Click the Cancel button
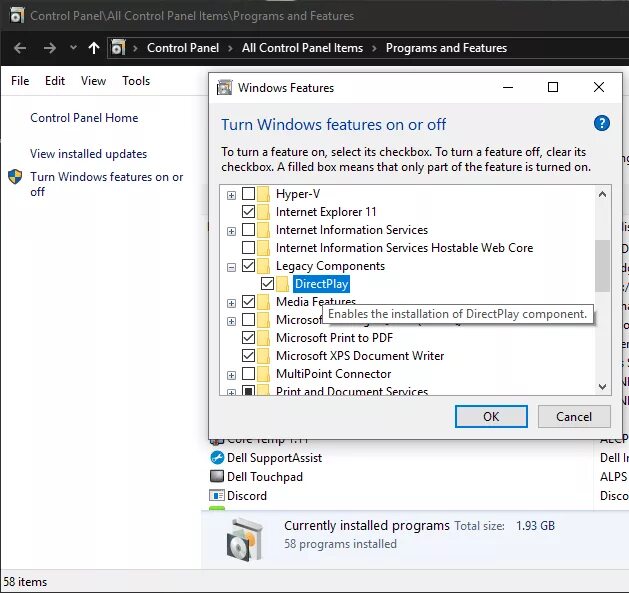 574,416
